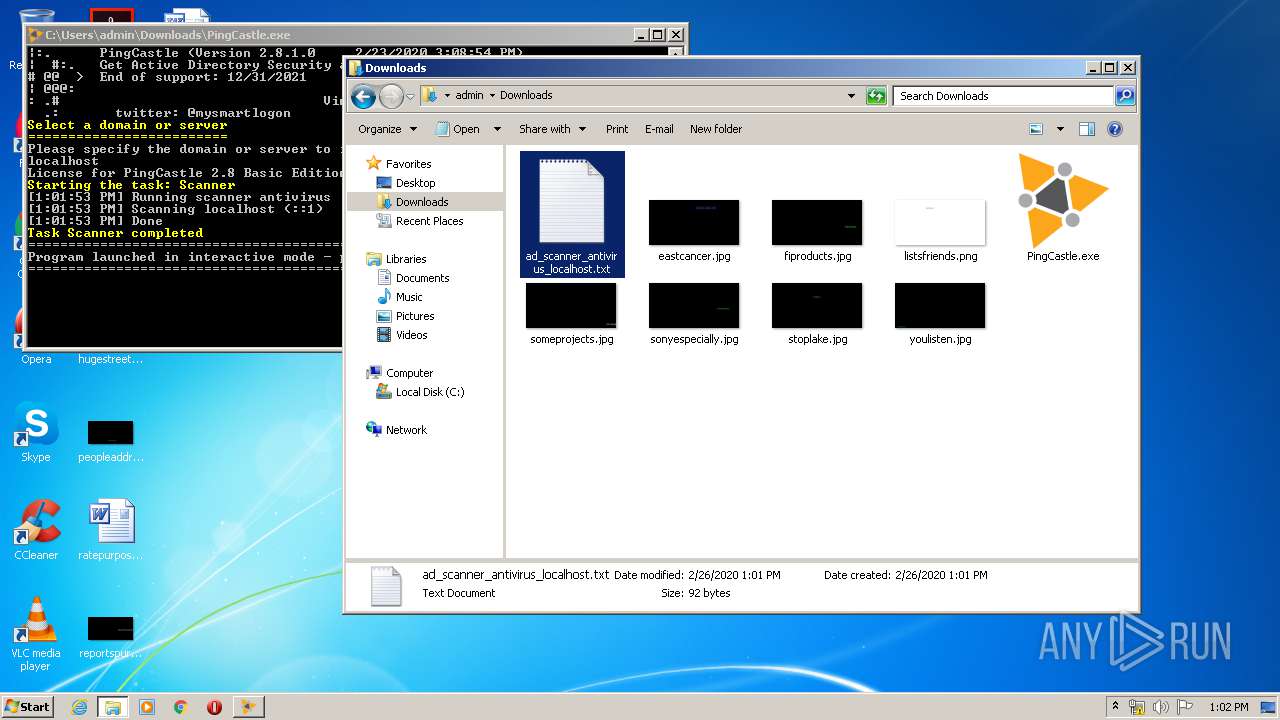Screen dimensions: 1280x720
Task: Click E-mail in the toolbar
Action: pyautogui.click(x=659, y=129)
